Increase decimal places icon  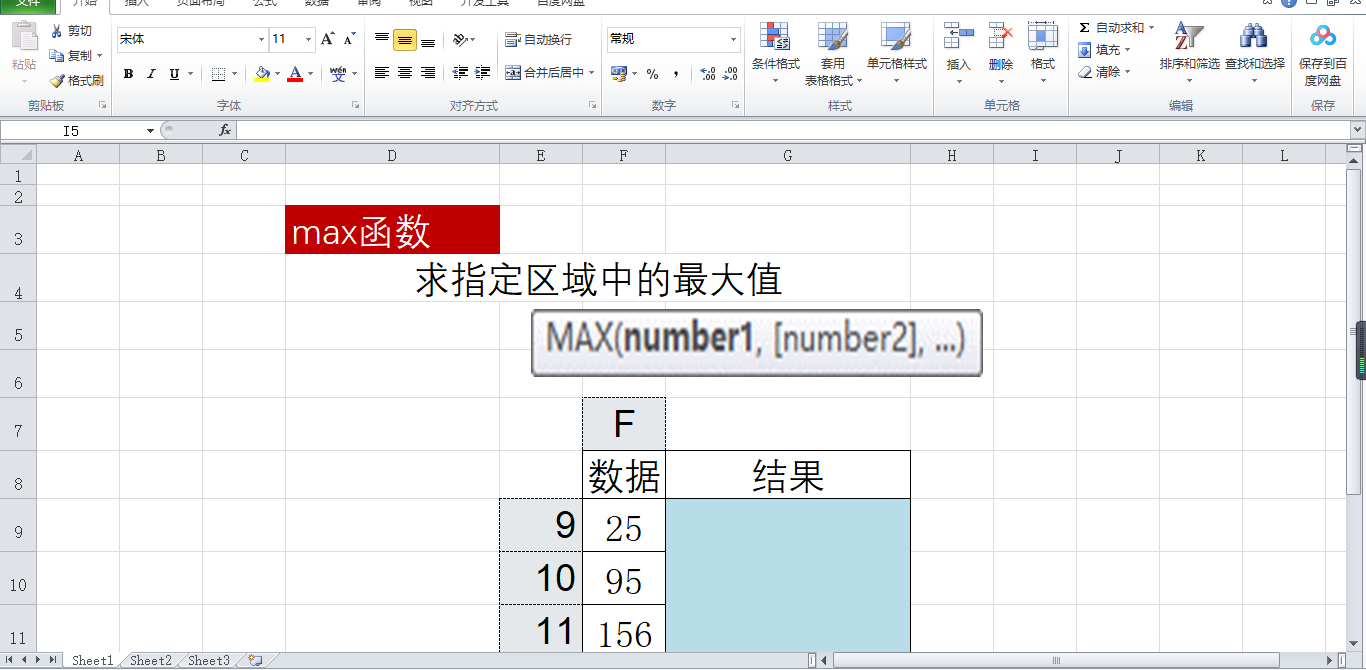click(708, 74)
